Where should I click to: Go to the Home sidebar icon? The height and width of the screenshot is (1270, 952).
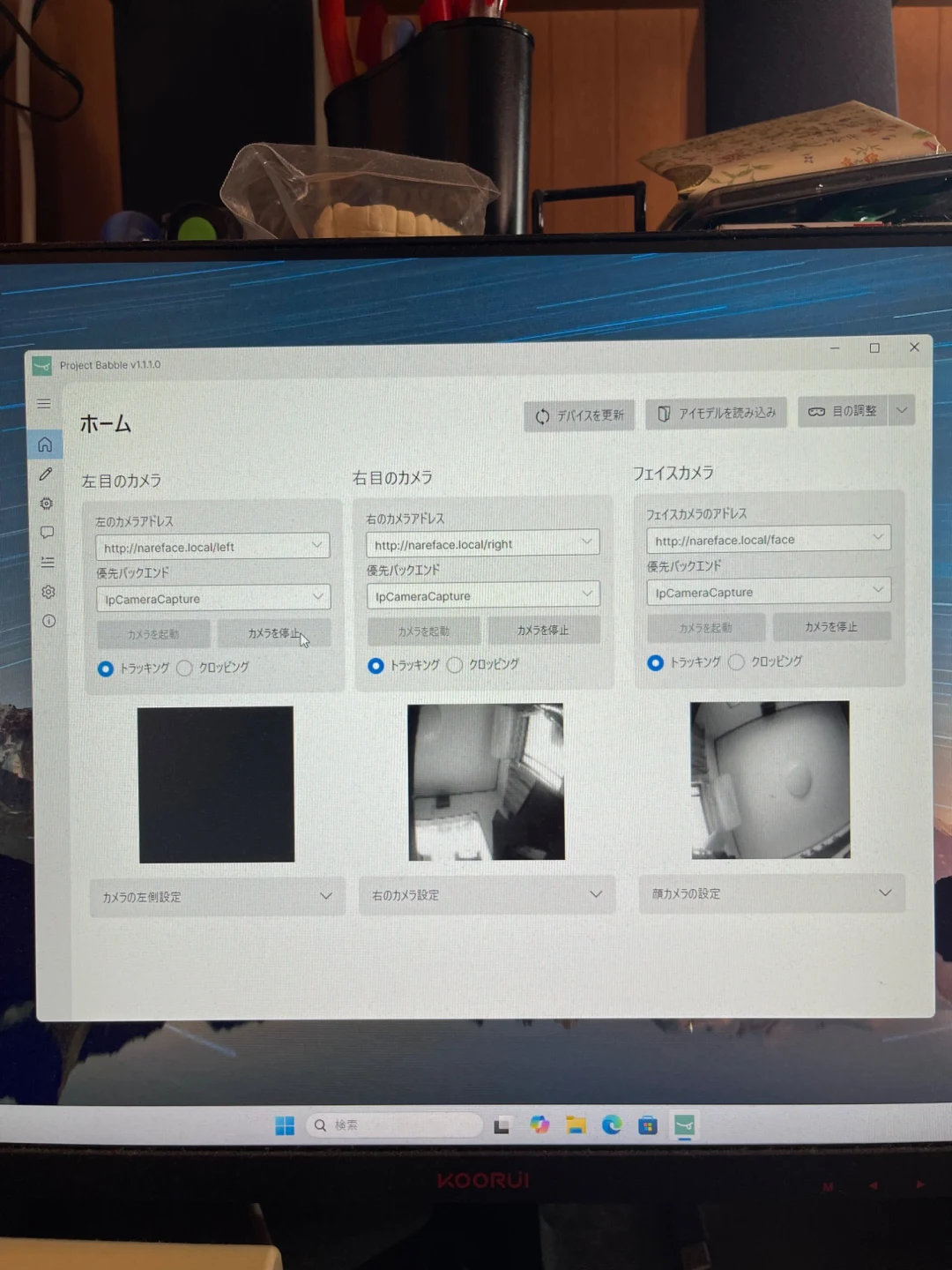point(45,444)
